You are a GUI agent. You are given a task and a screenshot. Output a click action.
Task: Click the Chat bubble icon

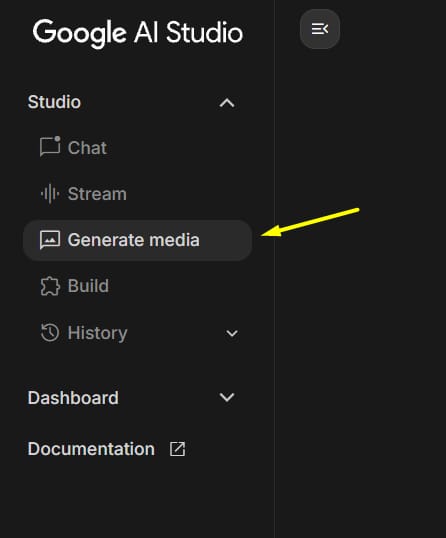50,147
